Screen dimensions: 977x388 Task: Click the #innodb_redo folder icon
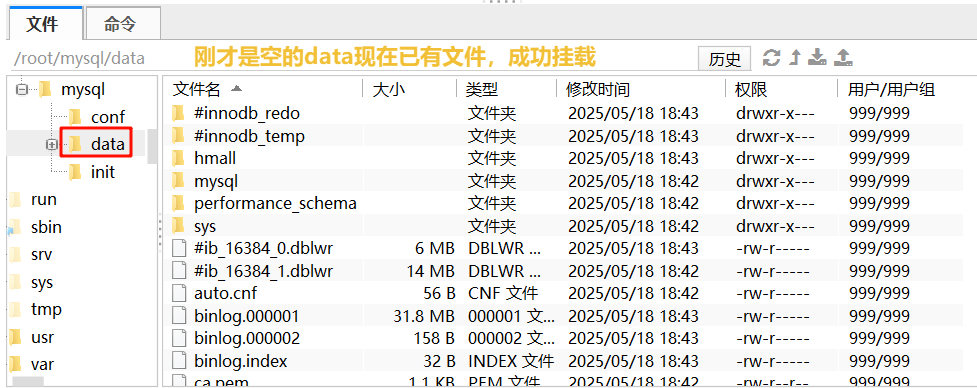tap(179, 113)
